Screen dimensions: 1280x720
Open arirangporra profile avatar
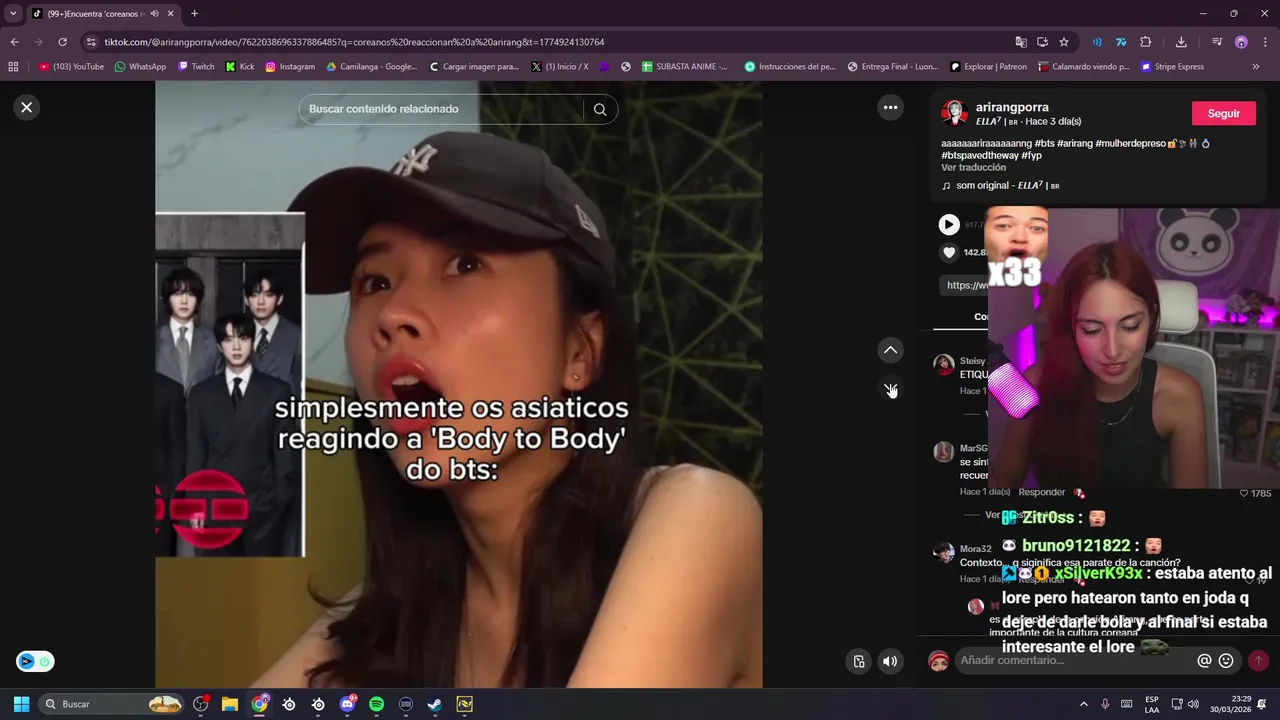[x=954, y=113]
